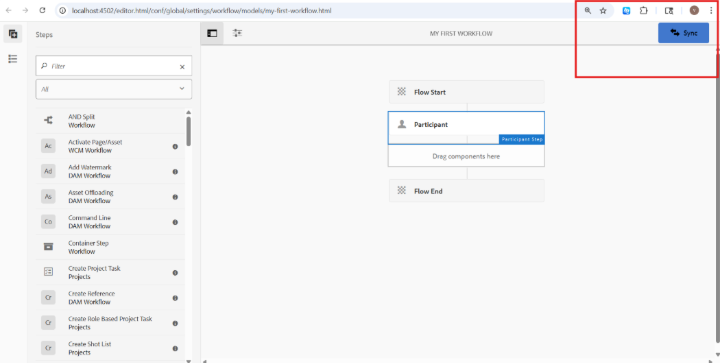The width and height of the screenshot is (720, 363).
Task: Select the Participant step on canvas
Action: click(467, 128)
